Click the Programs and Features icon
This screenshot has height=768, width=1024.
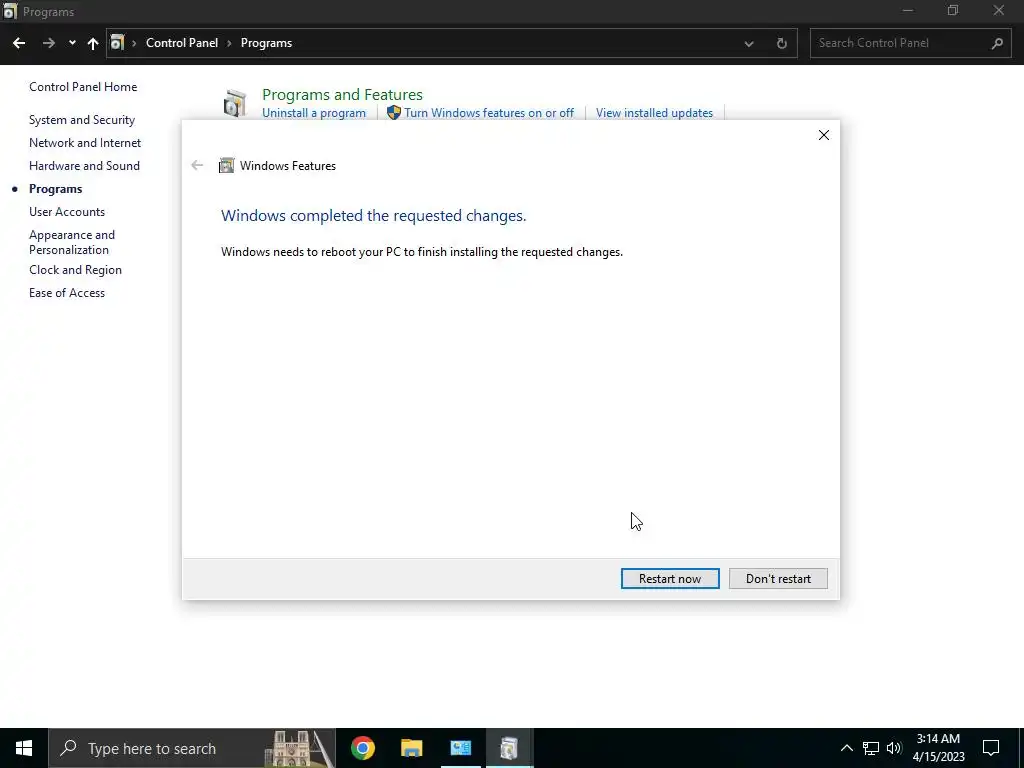coord(234,104)
